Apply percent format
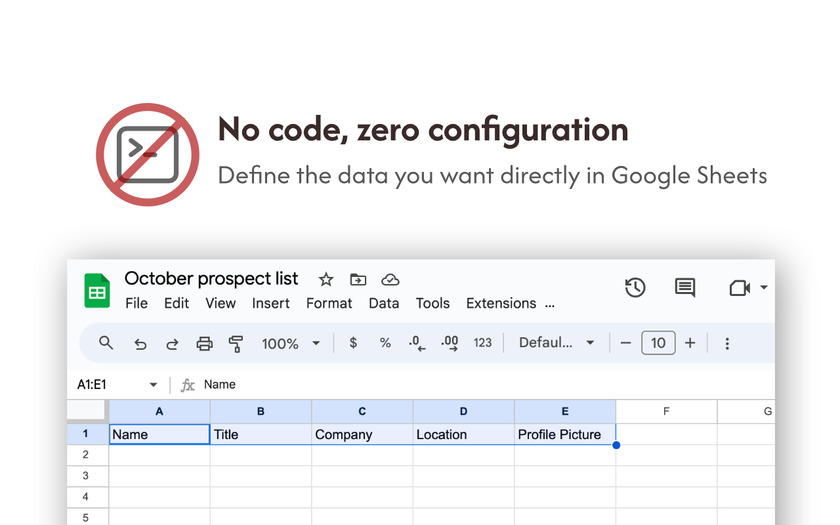The image size is (840, 525). tap(385, 343)
